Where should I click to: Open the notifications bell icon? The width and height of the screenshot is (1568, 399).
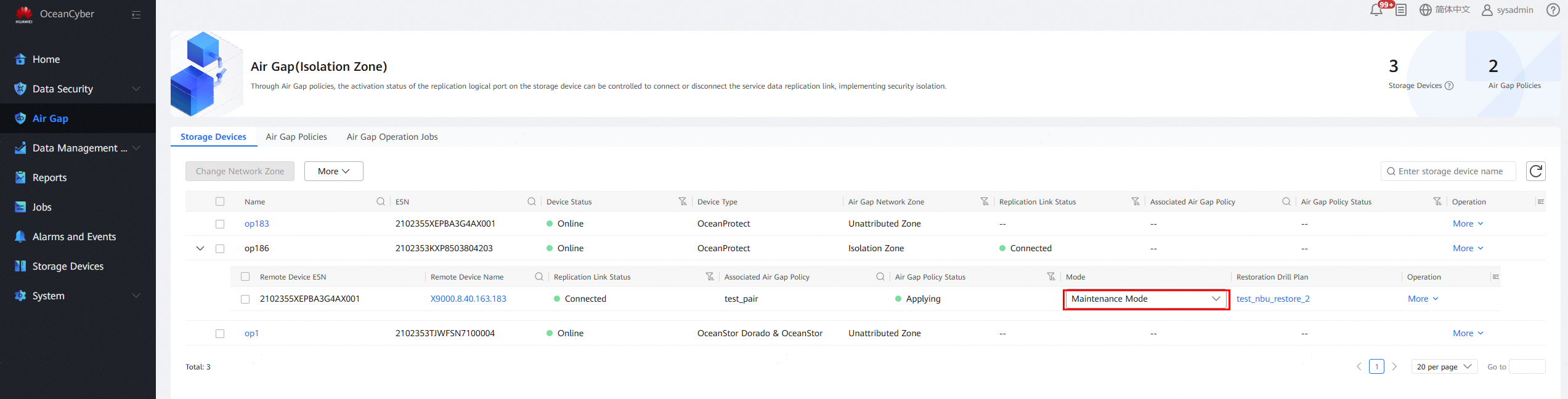pos(1376,10)
